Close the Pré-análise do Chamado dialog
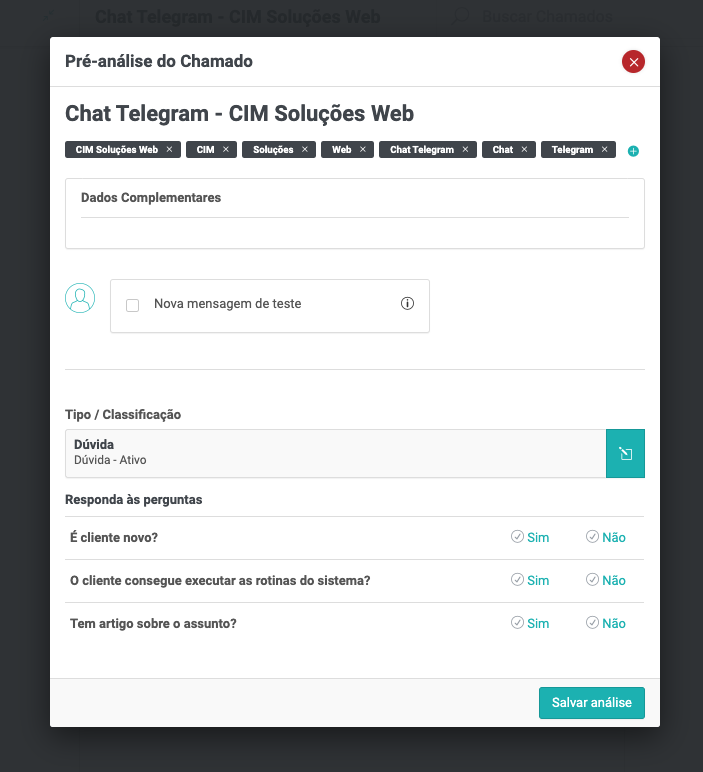 [633, 62]
